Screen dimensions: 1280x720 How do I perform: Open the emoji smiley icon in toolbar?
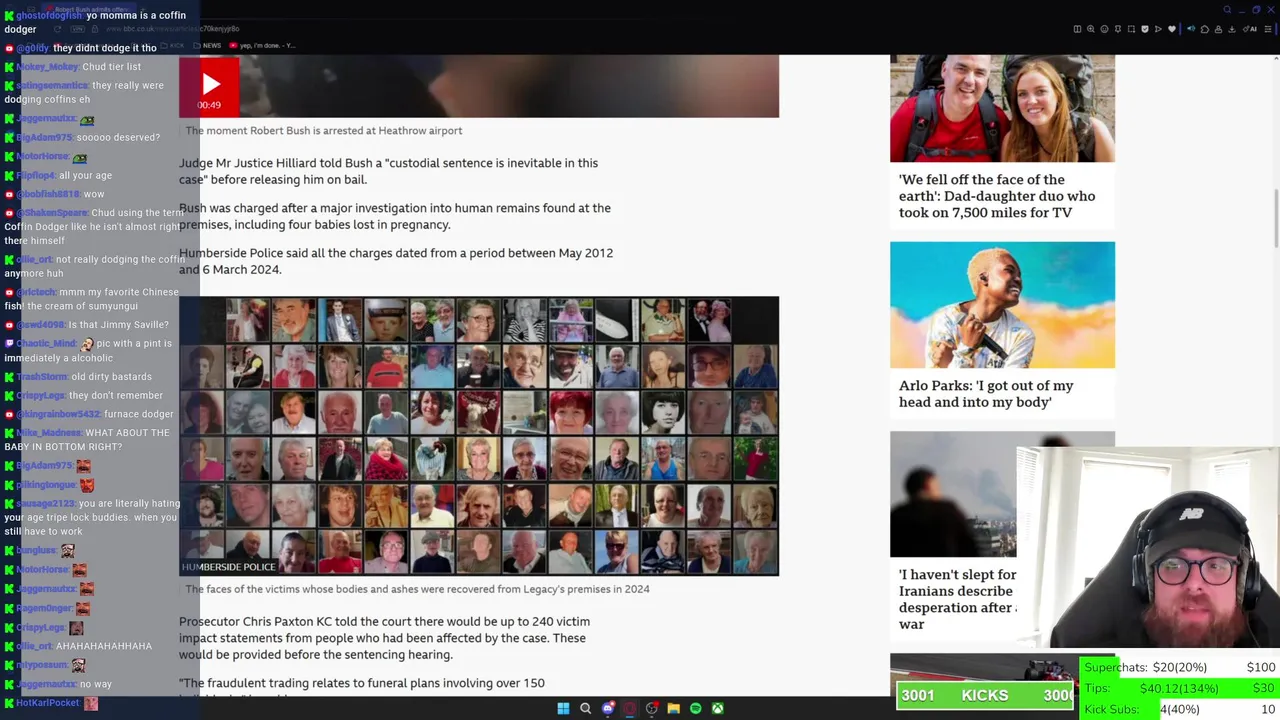pyautogui.click(x=1104, y=29)
